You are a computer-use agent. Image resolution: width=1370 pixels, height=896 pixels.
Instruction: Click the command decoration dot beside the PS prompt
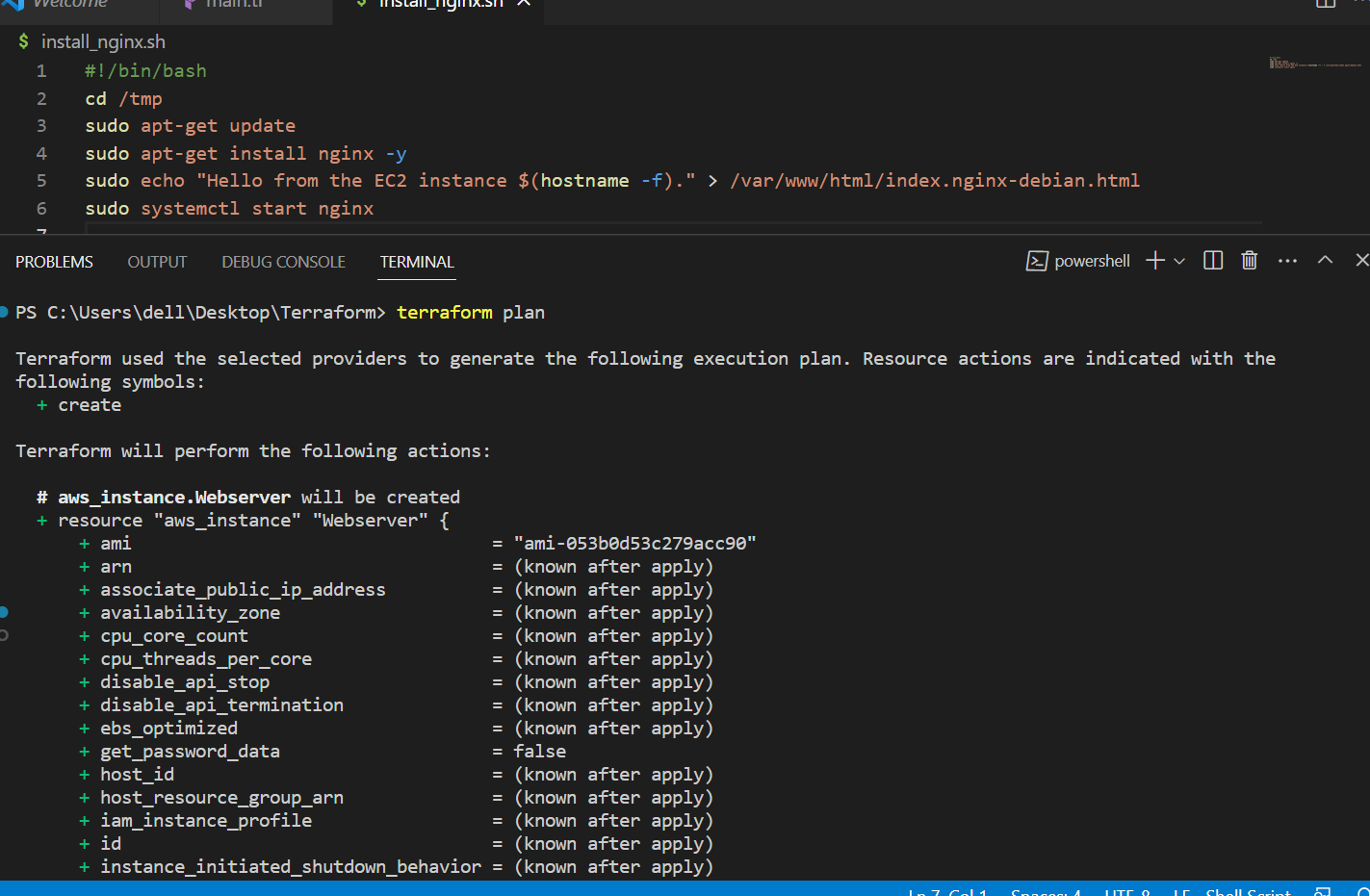(4, 312)
